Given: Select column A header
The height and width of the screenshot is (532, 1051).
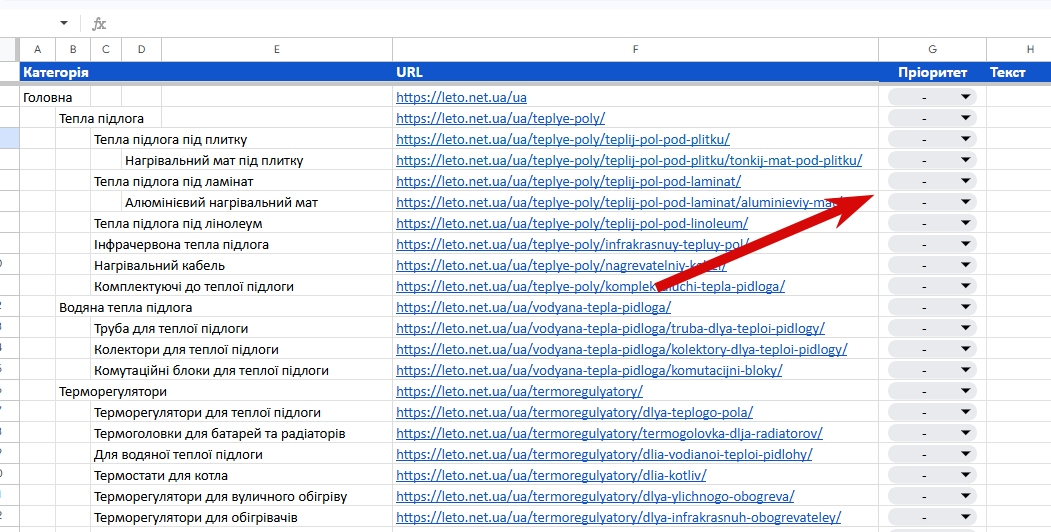Looking at the screenshot, I should tap(38, 49).
